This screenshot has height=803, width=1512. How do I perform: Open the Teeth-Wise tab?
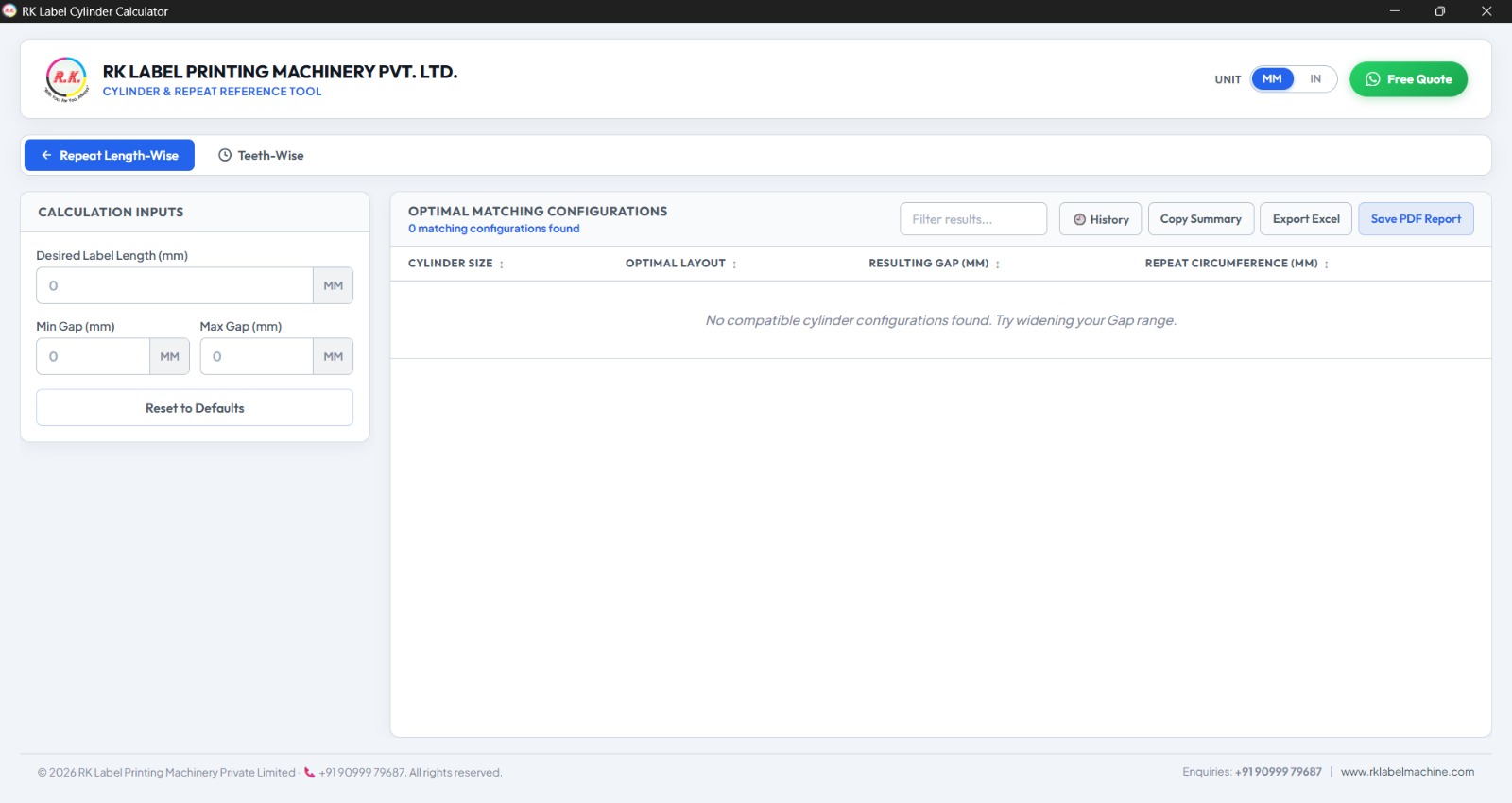pyautogui.click(x=261, y=155)
